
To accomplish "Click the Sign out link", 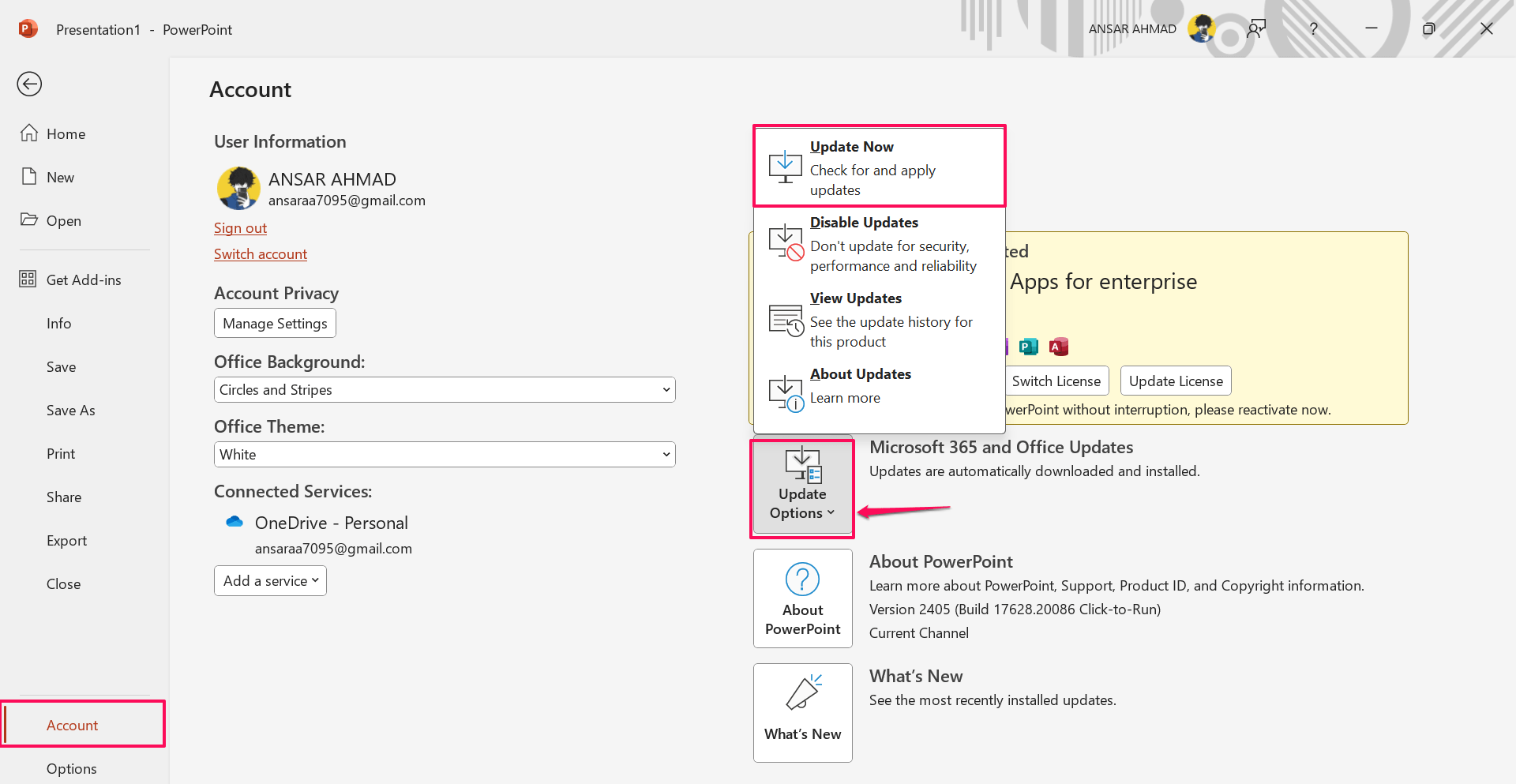I will pos(240,227).
